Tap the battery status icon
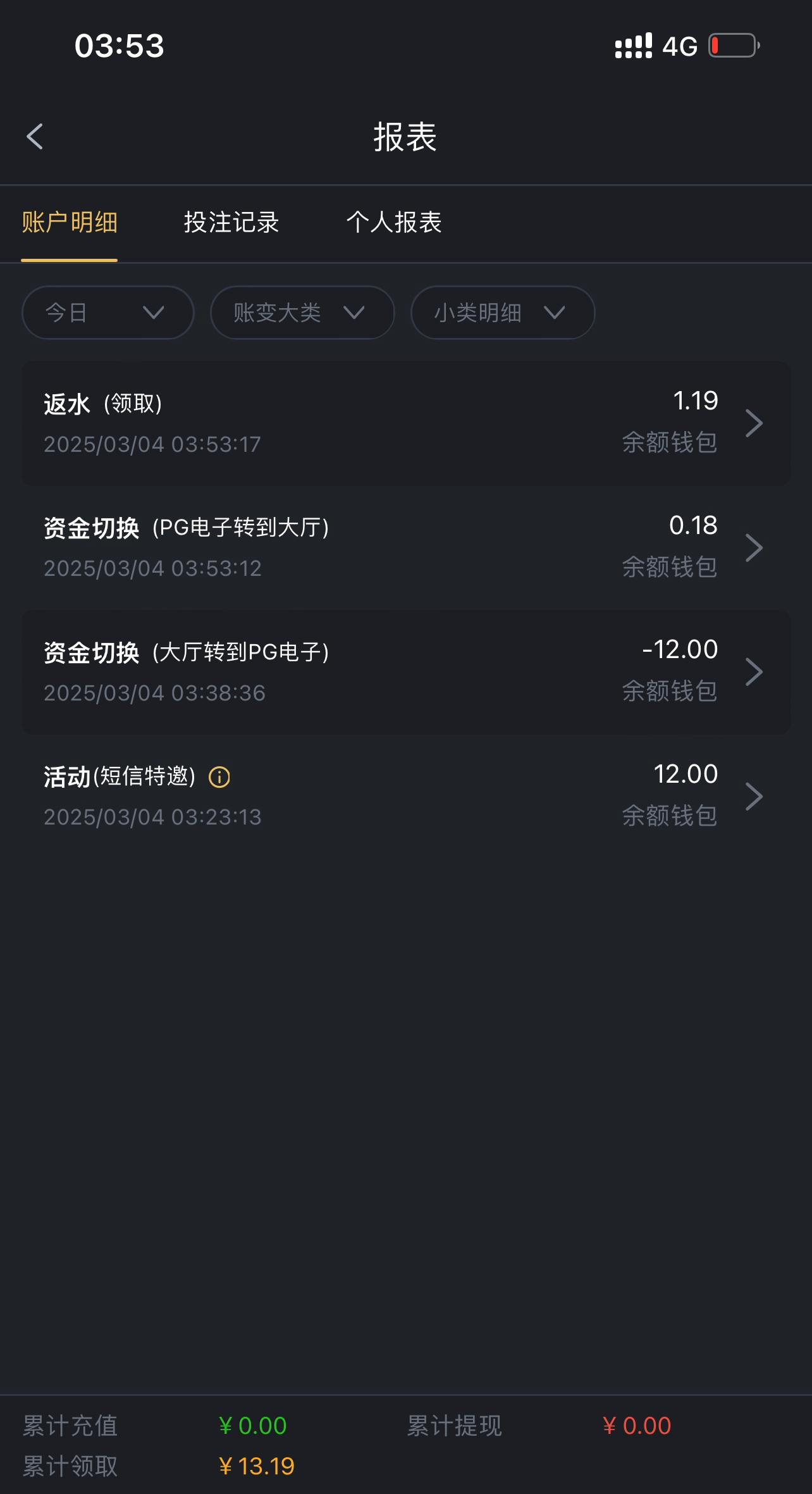 coord(734,46)
